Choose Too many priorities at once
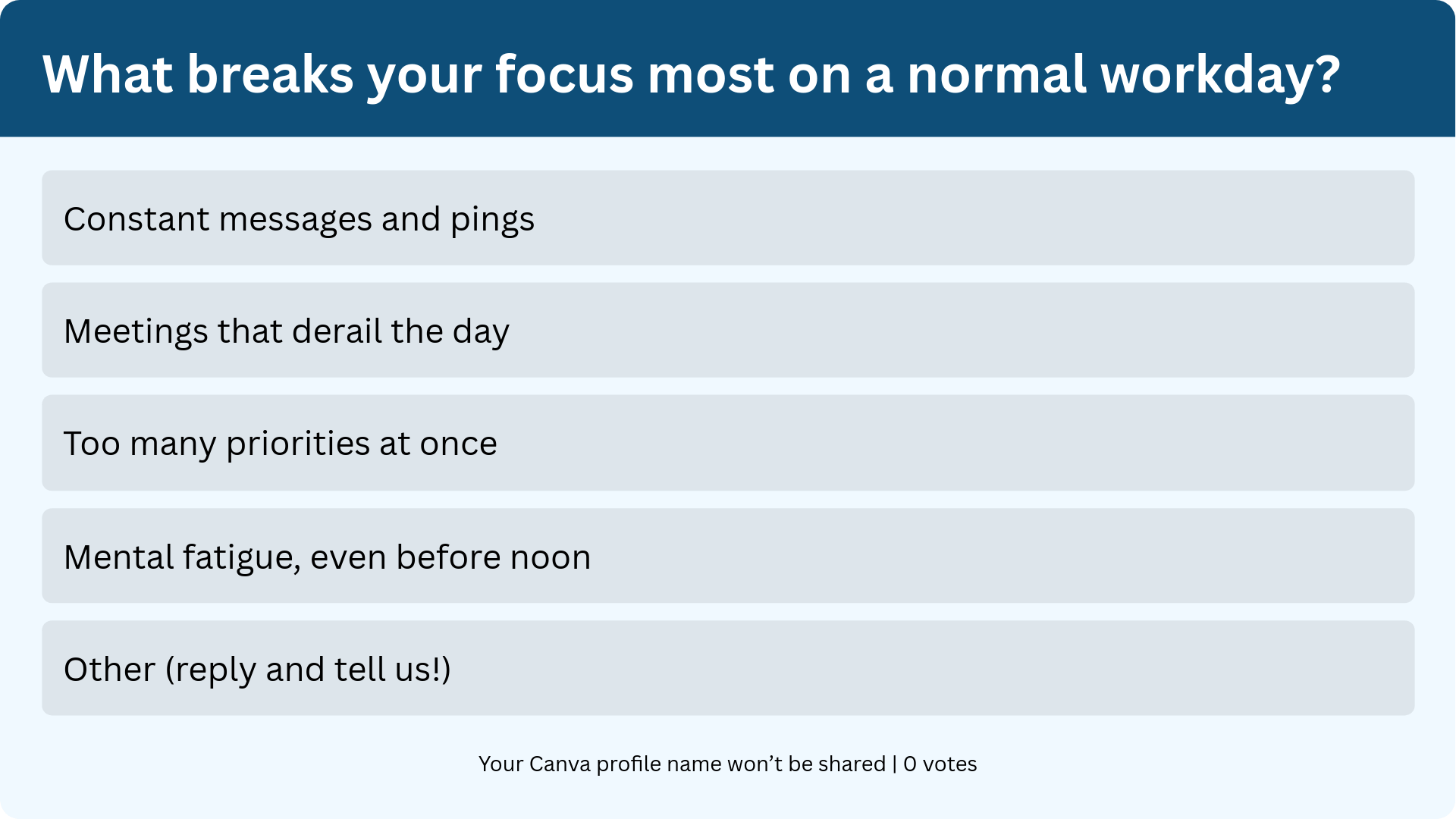 [x=728, y=443]
